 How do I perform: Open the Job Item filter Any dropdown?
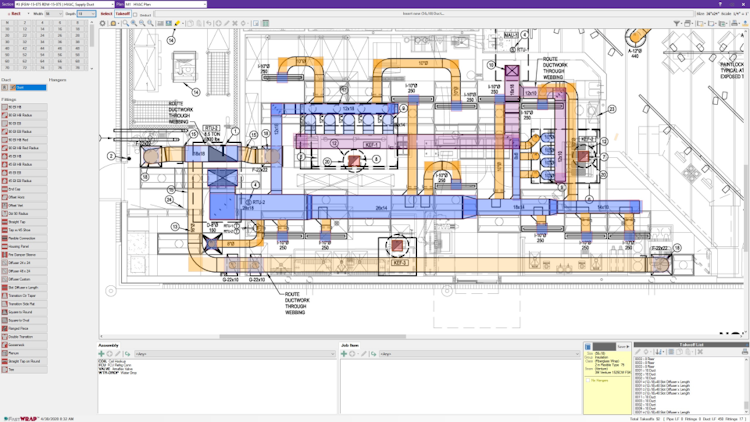tap(479, 354)
